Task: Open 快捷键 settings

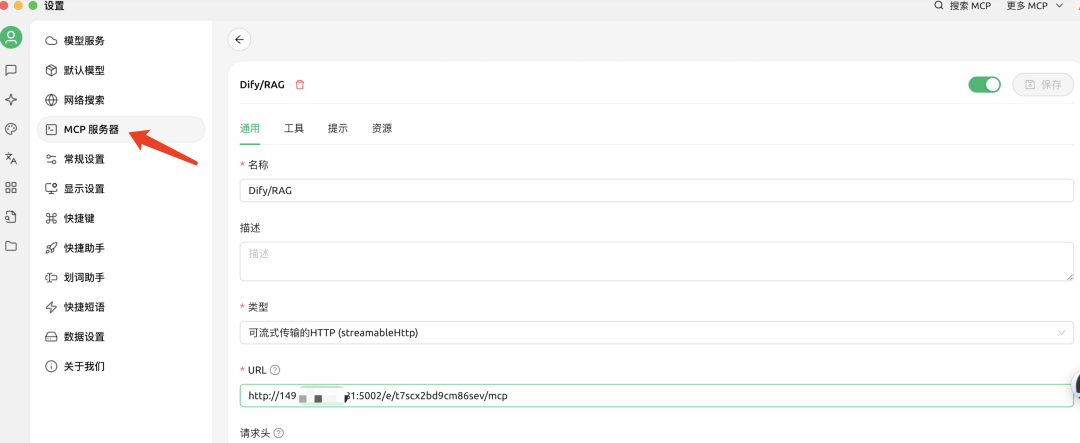Action: pos(121,218)
